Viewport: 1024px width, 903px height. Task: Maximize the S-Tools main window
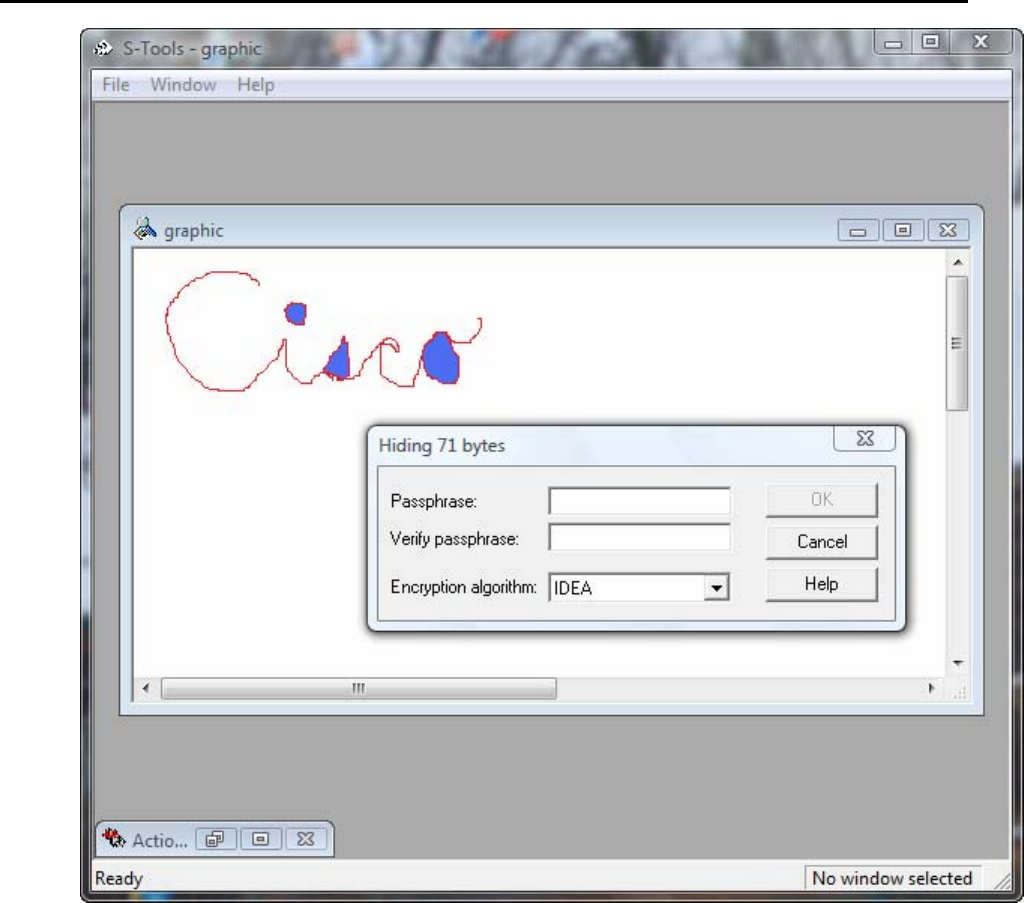click(x=930, y=43)
